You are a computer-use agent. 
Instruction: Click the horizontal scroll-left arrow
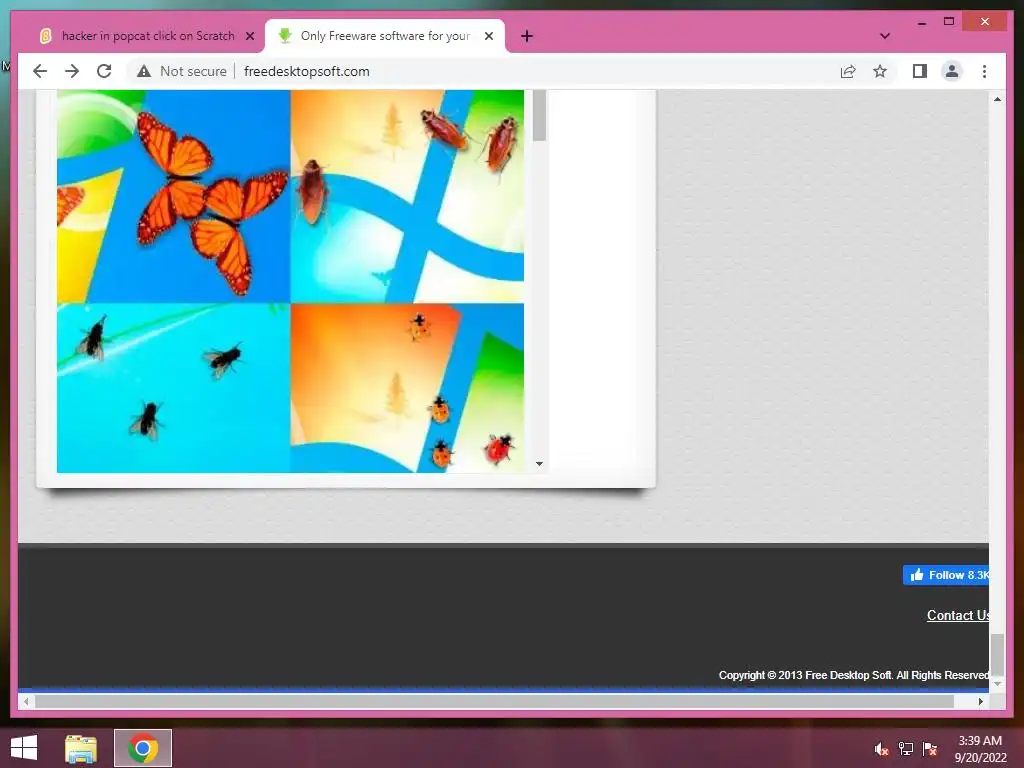click(x=26, y=701)
